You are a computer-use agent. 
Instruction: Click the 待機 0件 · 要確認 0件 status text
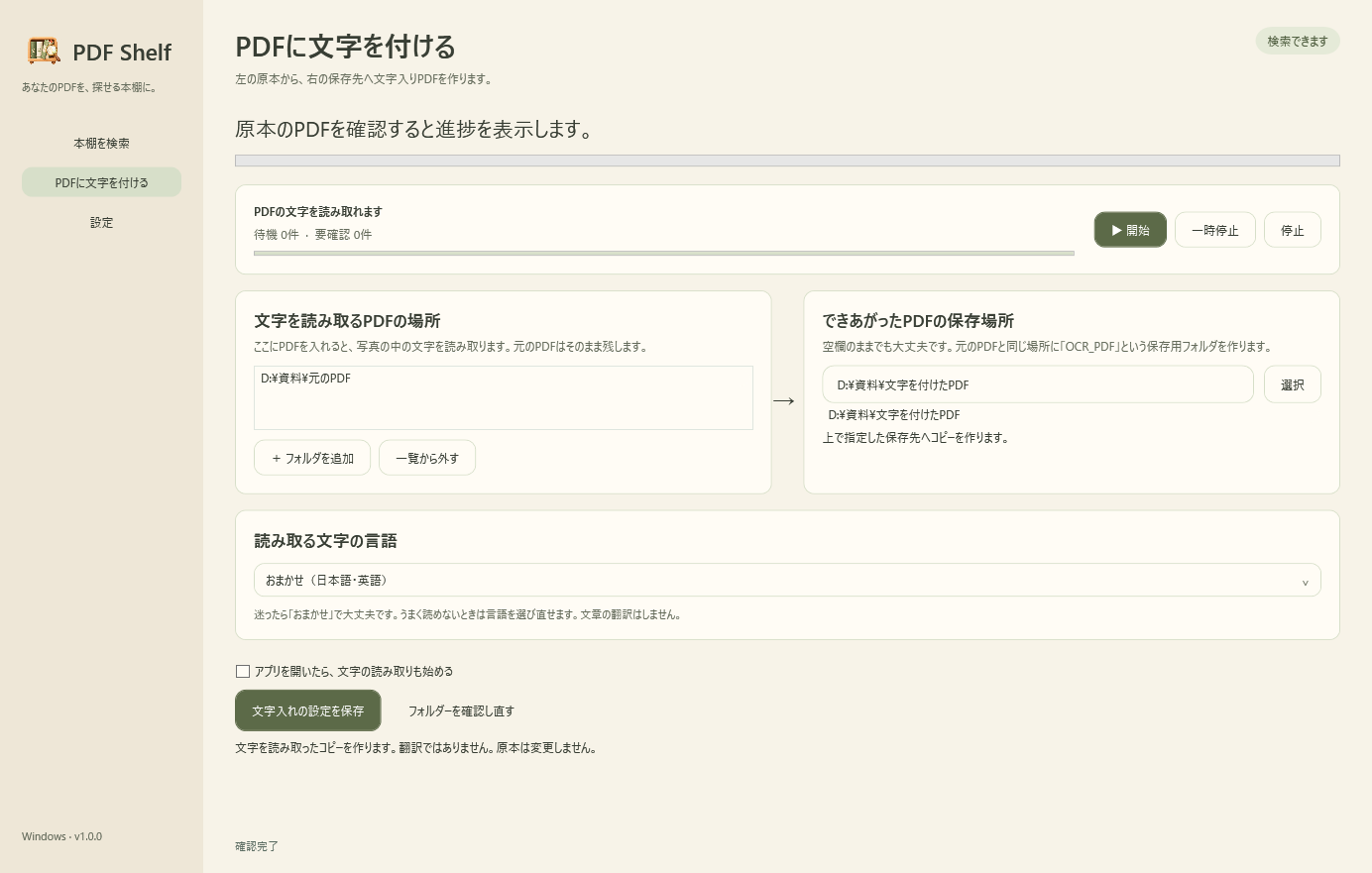[x=312, y=235]
